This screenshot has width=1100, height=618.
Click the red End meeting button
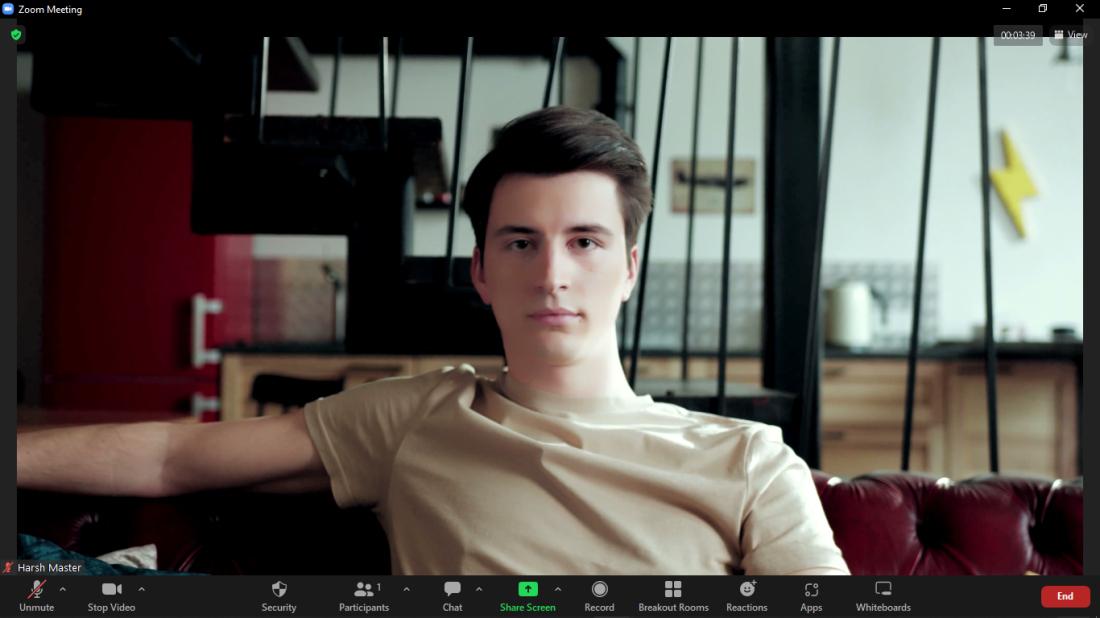(1065, 596)
